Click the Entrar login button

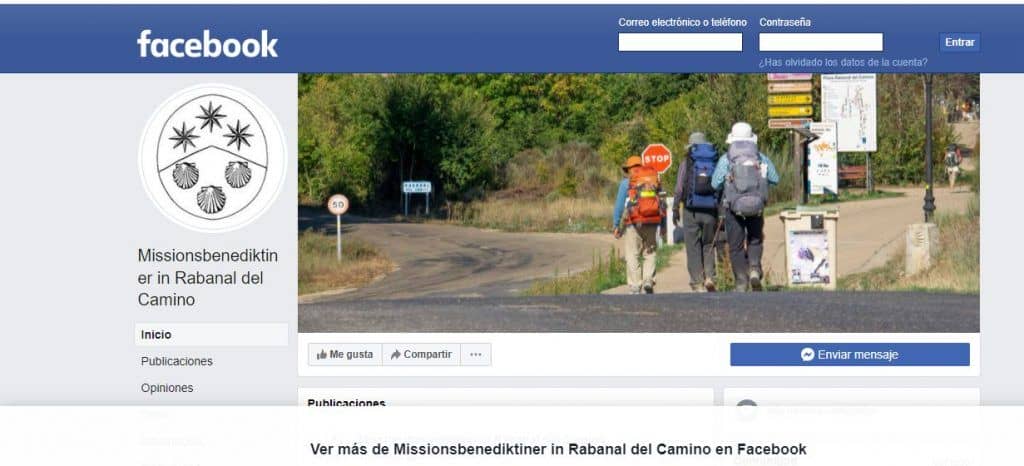[959, 42]
